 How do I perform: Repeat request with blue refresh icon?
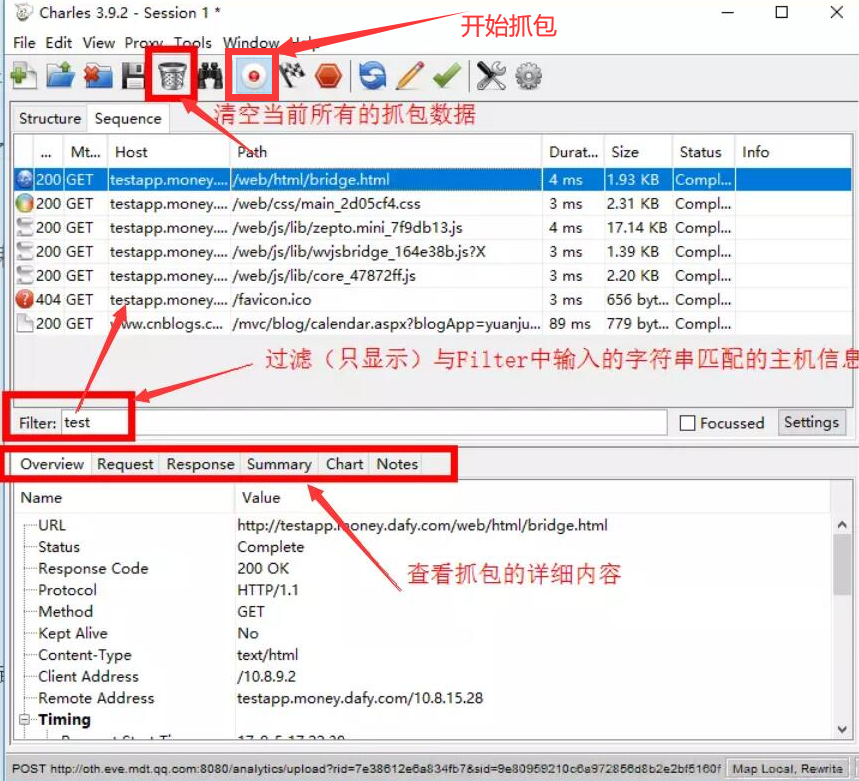coord(373,75)
